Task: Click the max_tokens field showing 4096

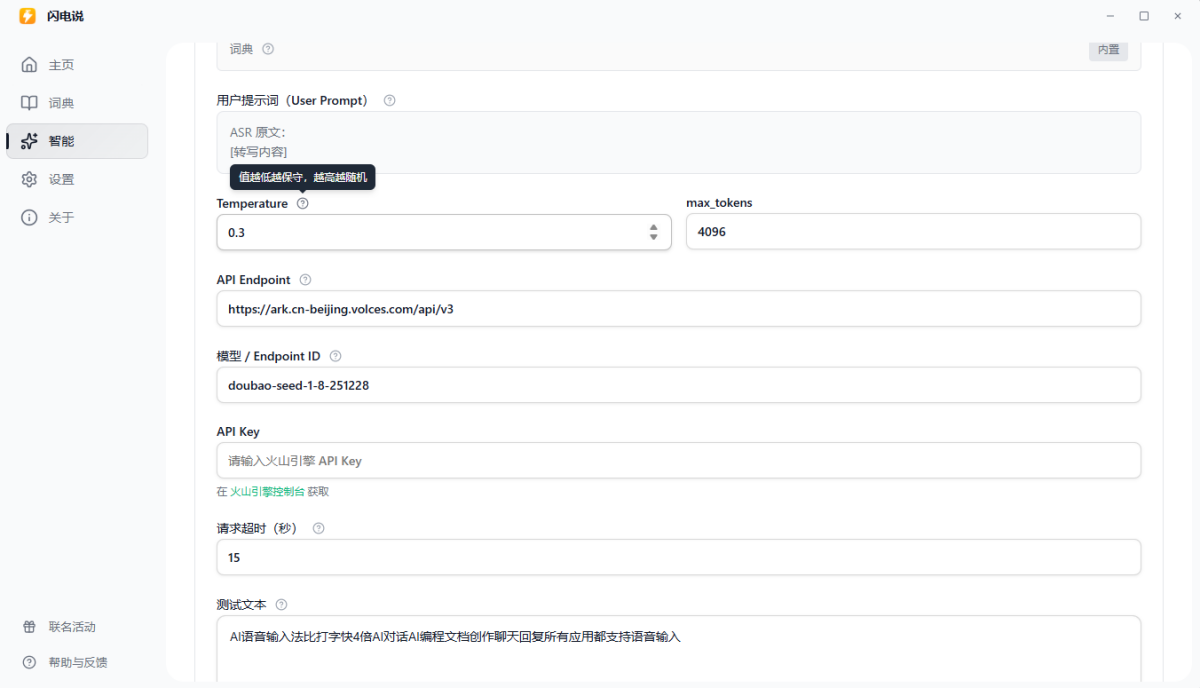Action: pyautogui.click(x=912, y=232)
